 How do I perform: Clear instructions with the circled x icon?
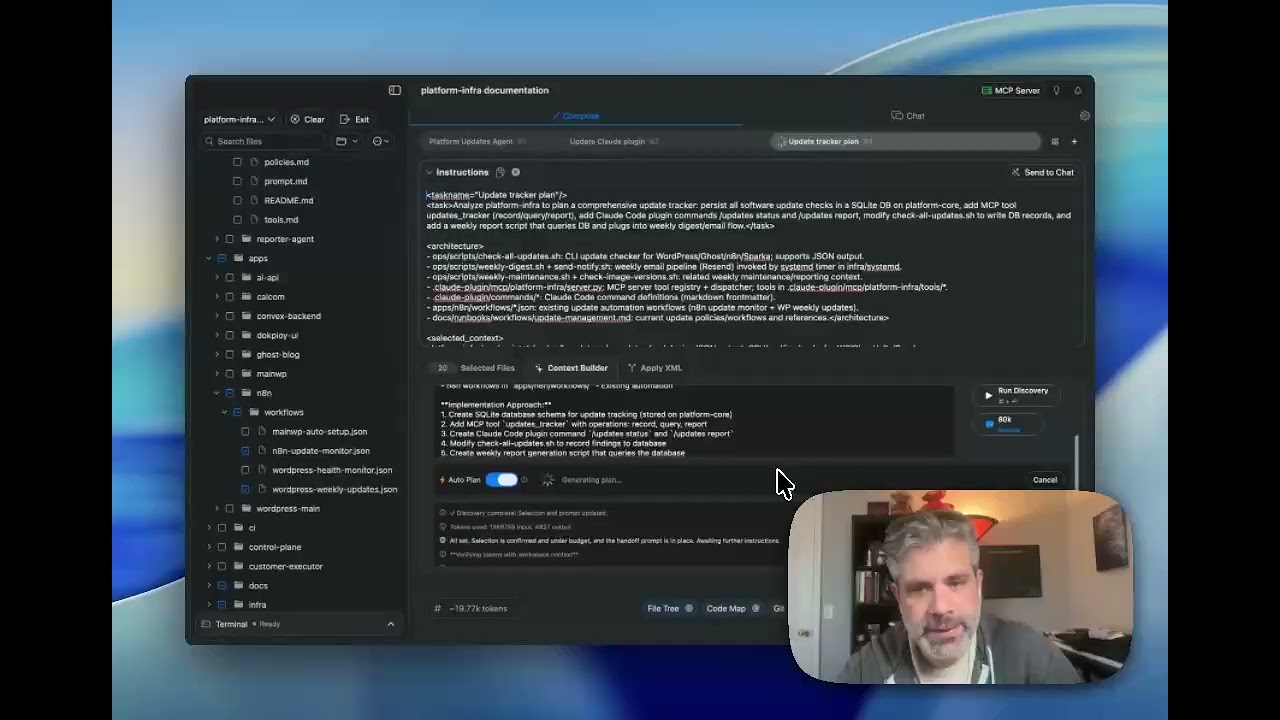(x=516, y=172)
